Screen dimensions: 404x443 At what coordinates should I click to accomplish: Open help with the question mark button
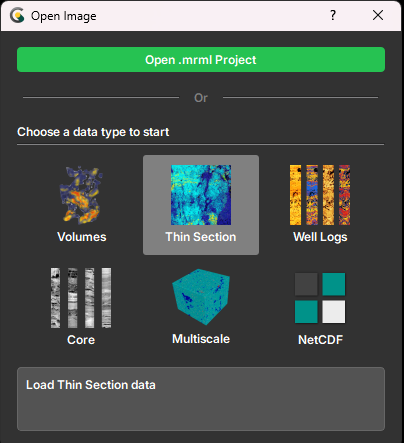333,15
